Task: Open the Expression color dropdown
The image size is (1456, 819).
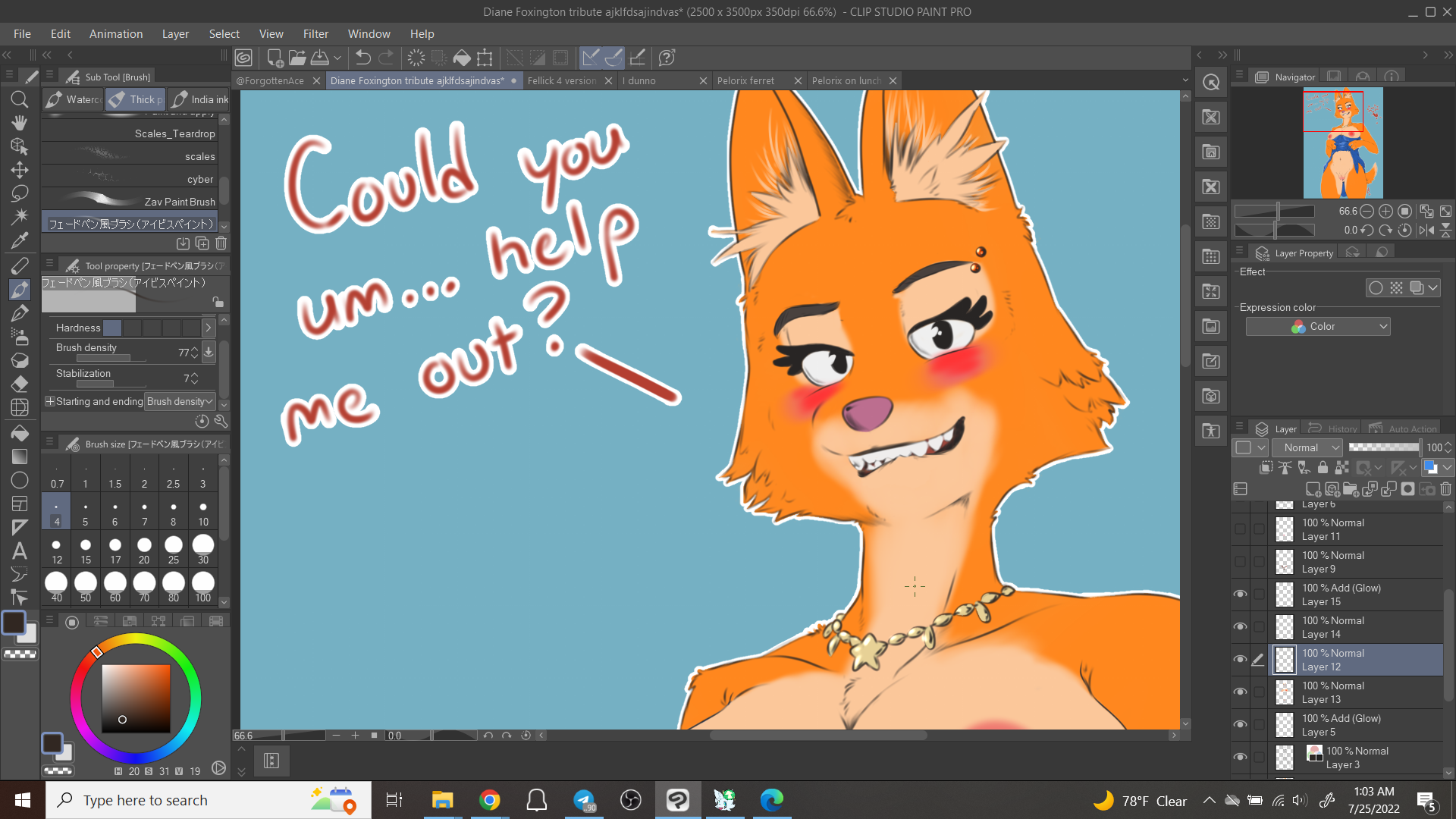Action: [x=1317, y=327]
